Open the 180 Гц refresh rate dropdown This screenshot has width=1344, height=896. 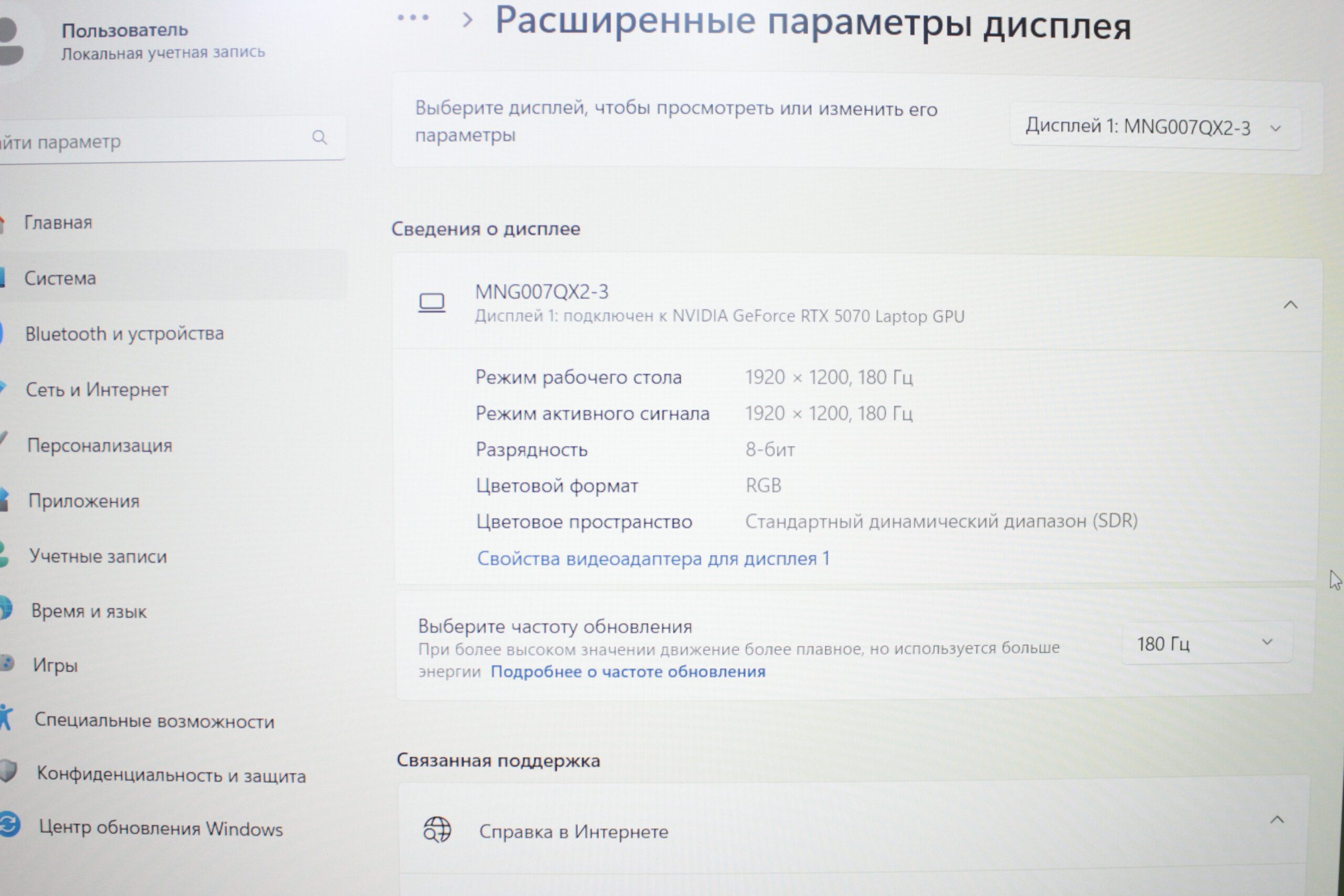[1206, 644]
